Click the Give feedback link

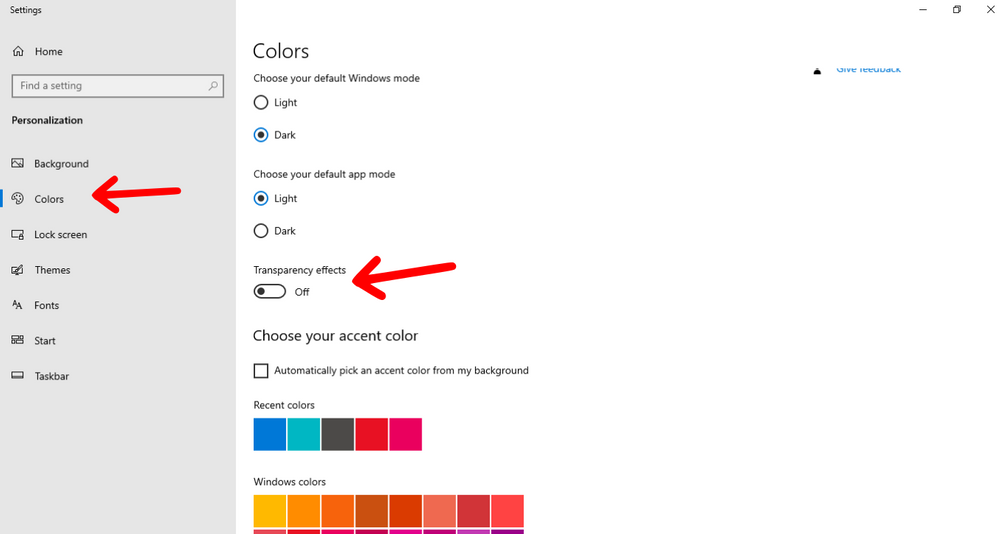coord(868,69)
